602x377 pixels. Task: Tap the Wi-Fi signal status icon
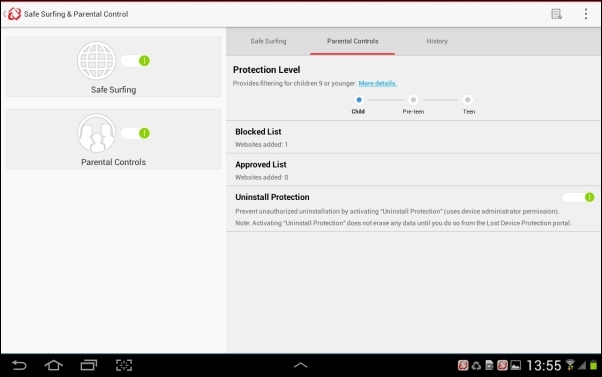tap(570, 365)
